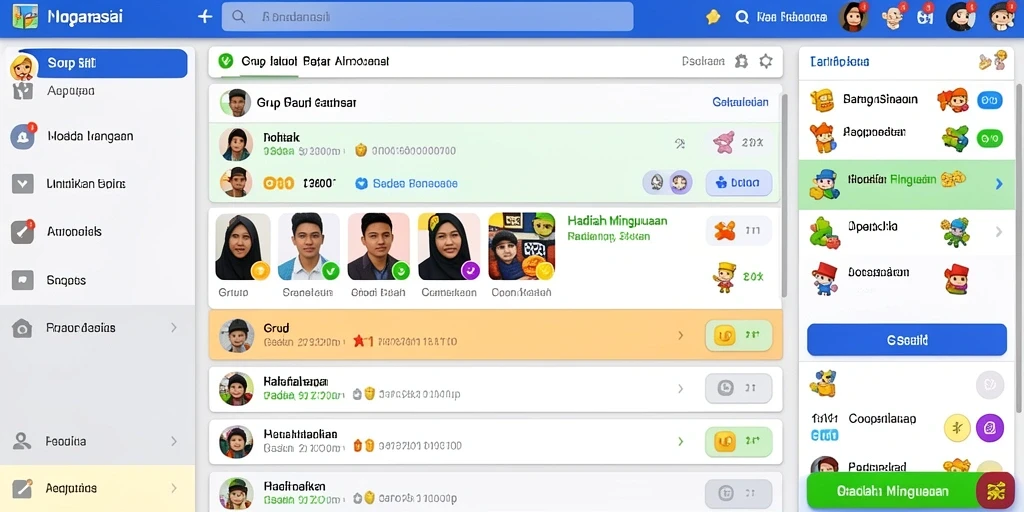Viewport: 1024px width, 512px height.
Task: Click edit icon beside Aeqjutios
Action: coord(22,488)
